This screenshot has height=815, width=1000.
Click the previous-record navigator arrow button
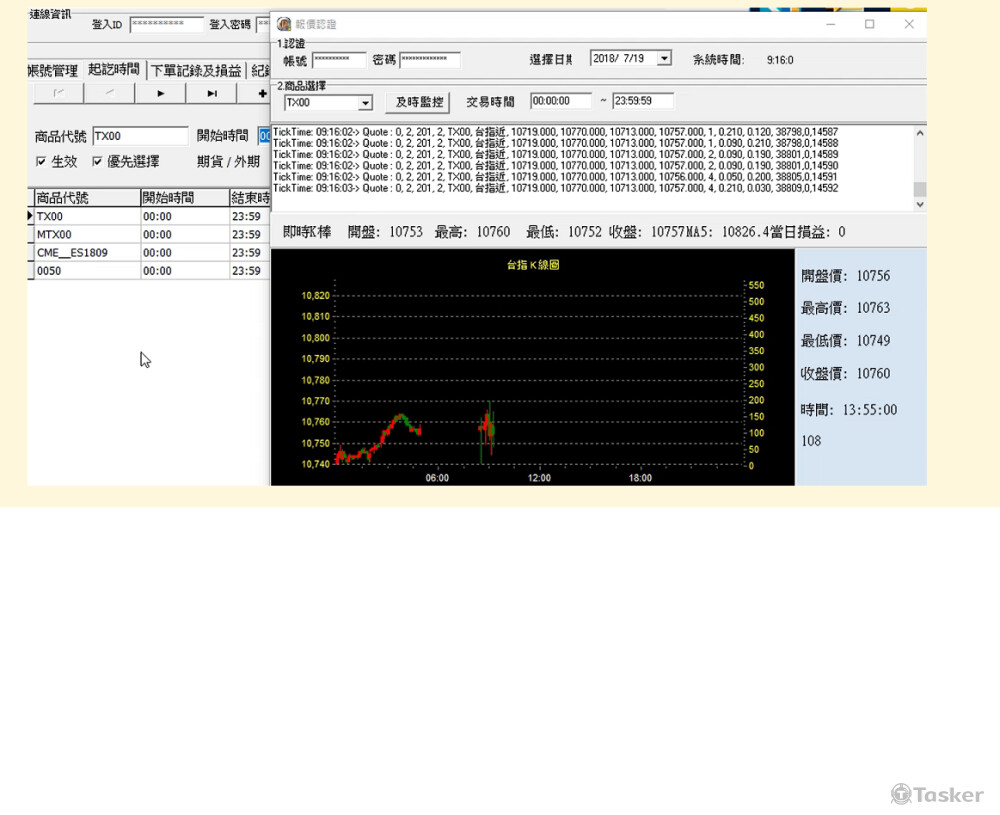109,93
